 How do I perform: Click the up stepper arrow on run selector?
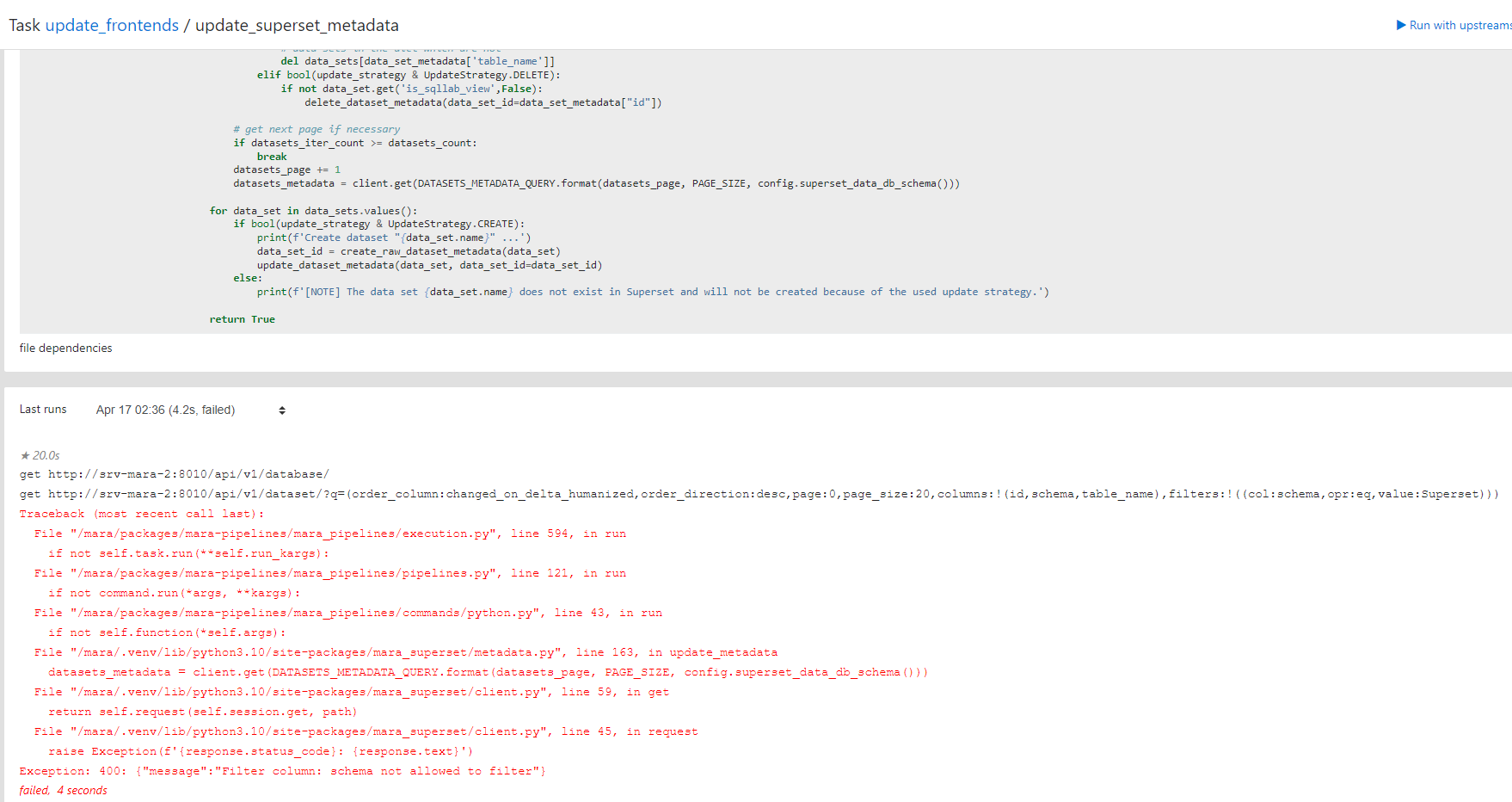tap(282, 407)
